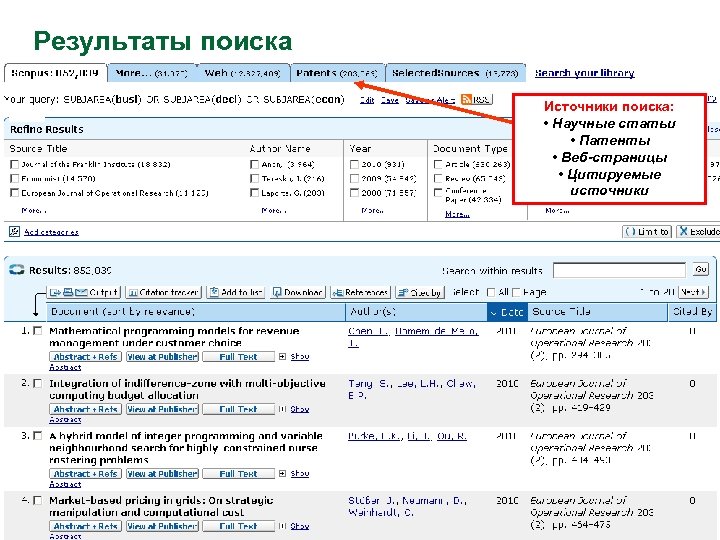Select result 2 checkbox
This screenshot has width=720, height=540.
(38, 383)
